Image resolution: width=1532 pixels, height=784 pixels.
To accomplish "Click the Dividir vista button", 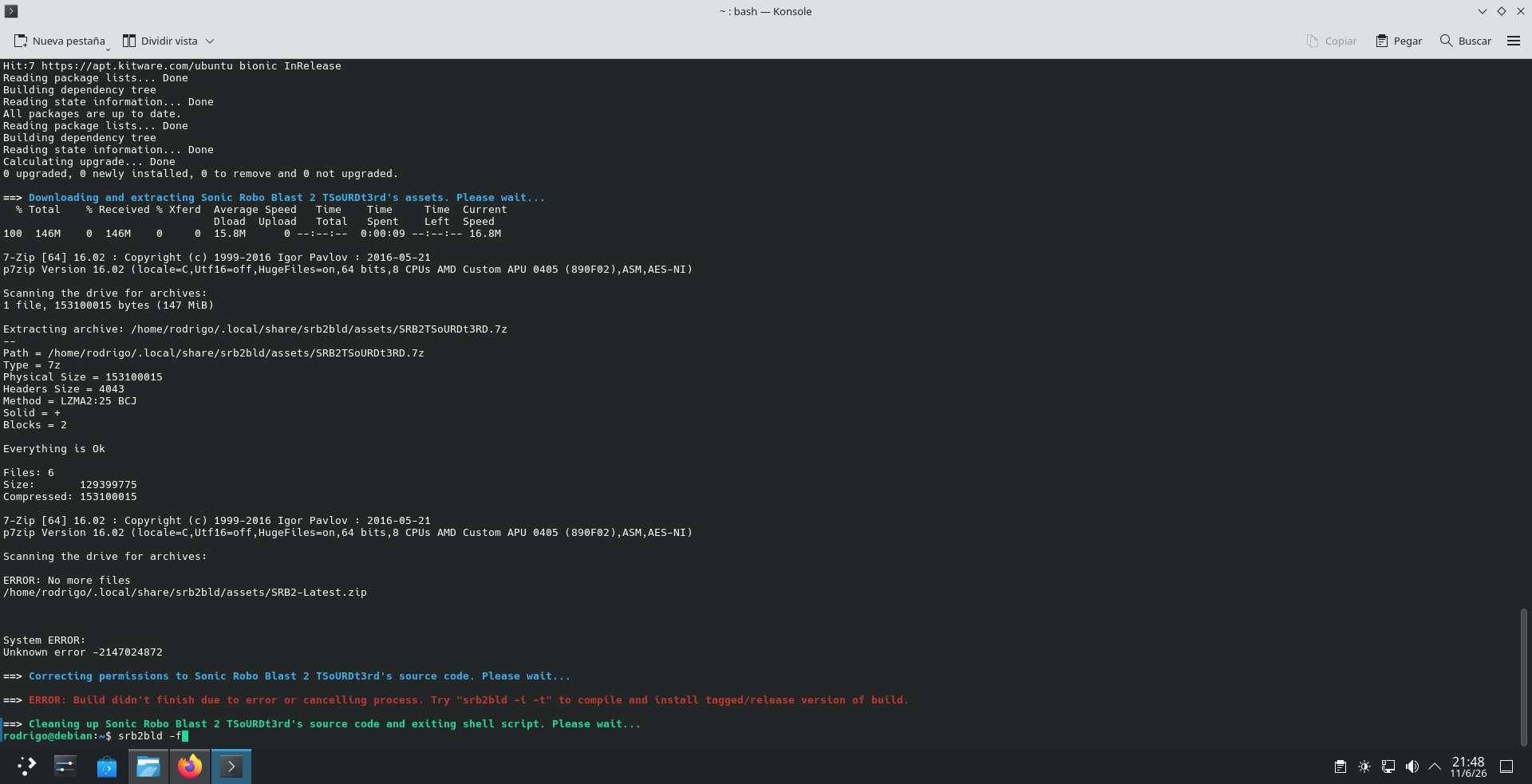I will [160, 41].
